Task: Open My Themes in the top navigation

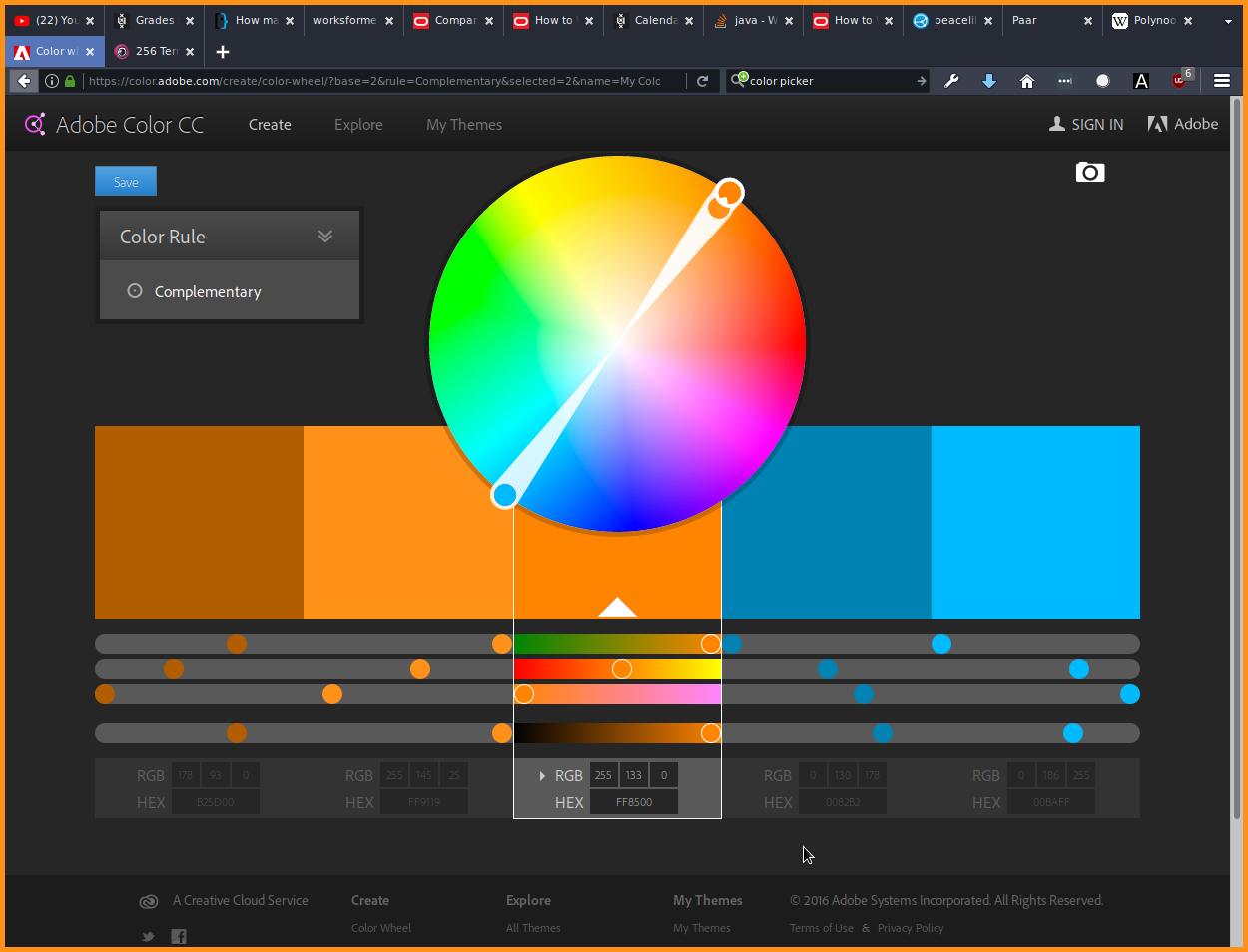Action: (464, 125)
